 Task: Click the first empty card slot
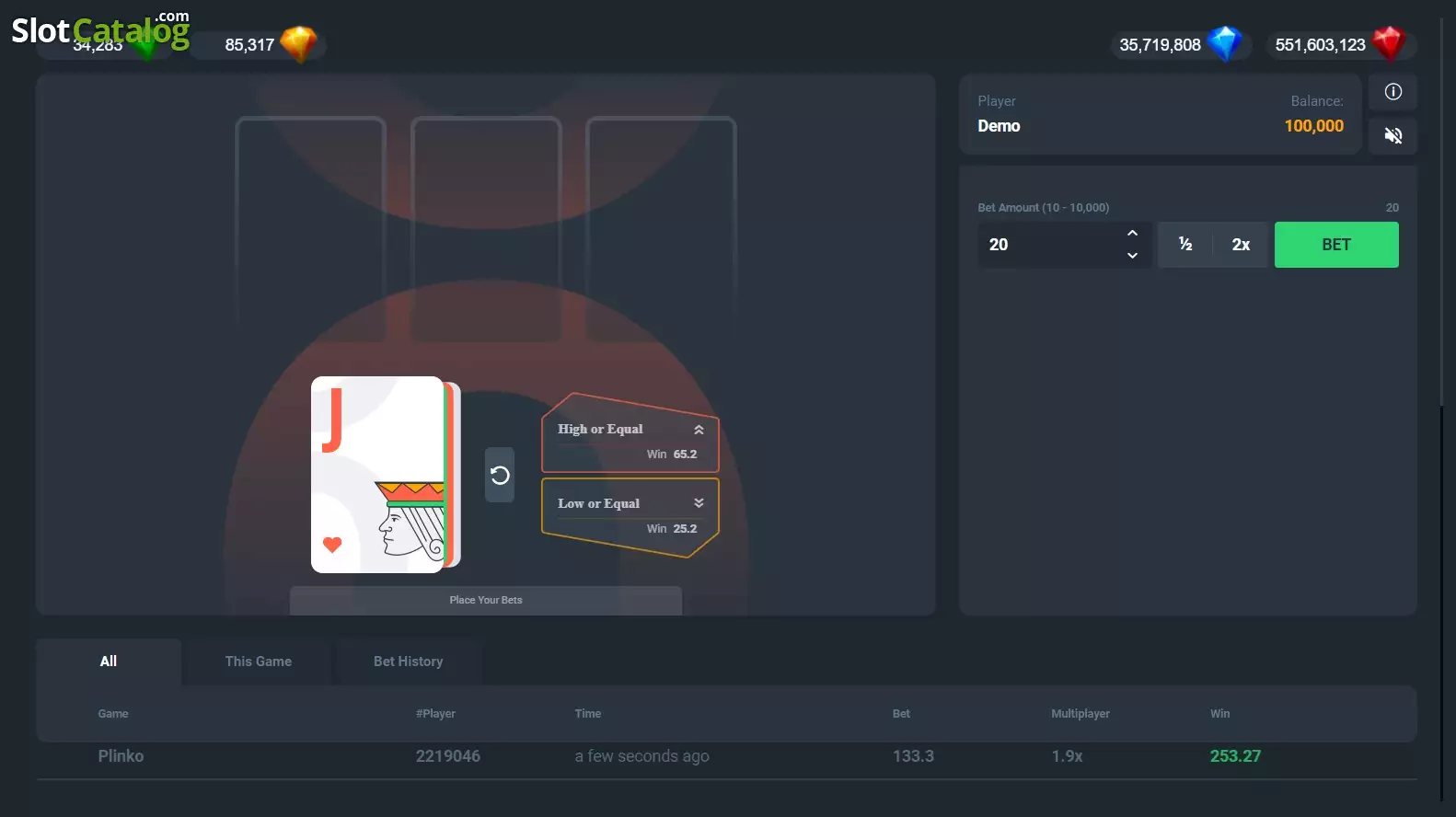pyautogui.click(x=311, y=229)
